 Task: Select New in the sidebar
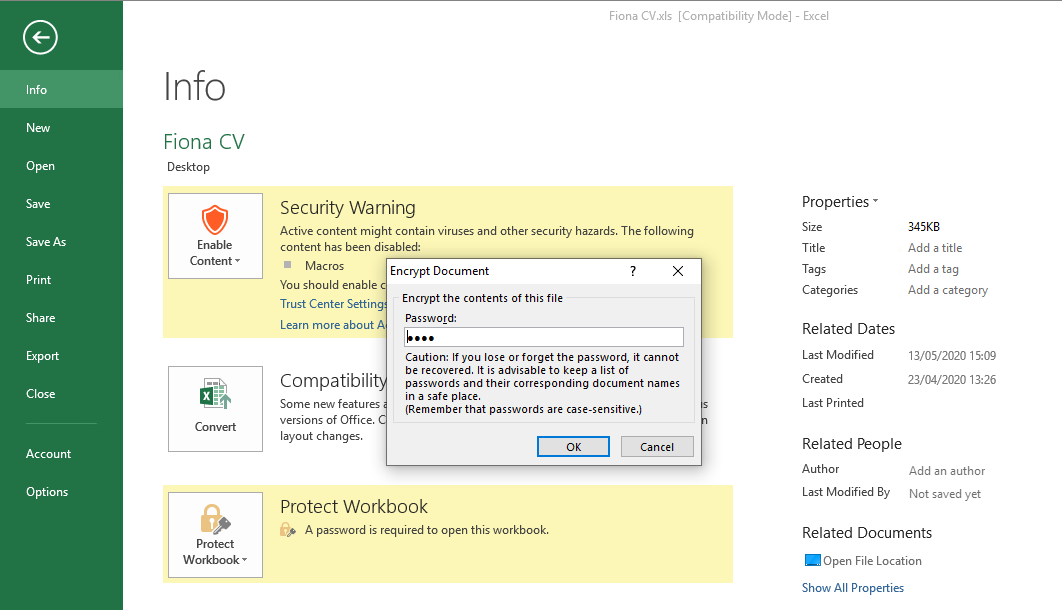(62, 127)
